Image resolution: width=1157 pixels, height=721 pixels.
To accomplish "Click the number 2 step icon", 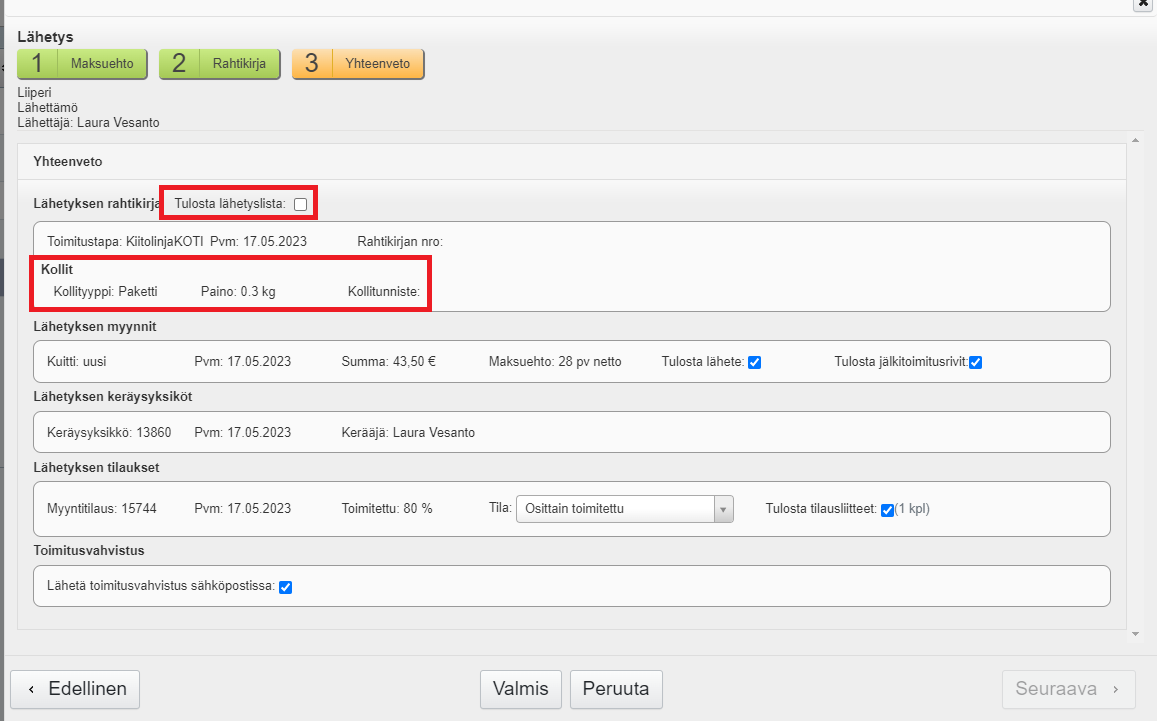I will [x=179, y=64].
